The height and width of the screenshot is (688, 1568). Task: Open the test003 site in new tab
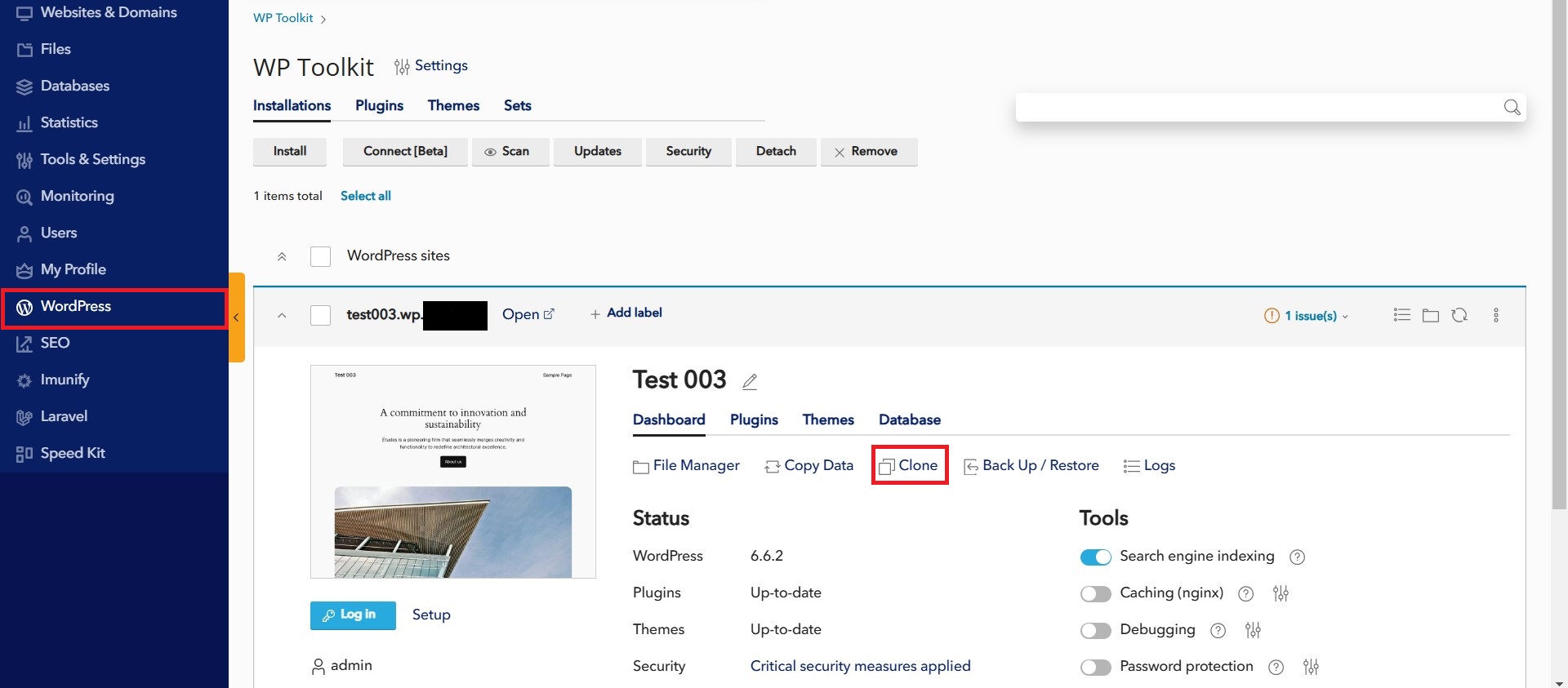click(x=528, y=314)
